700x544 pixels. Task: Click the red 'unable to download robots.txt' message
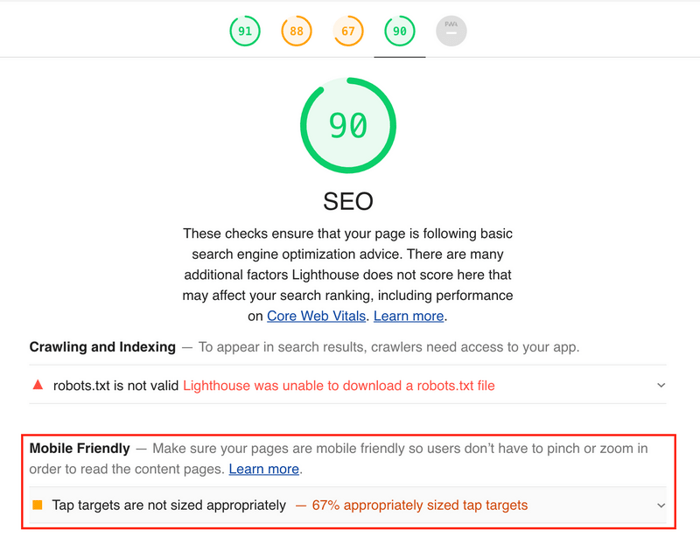click(338, 385)
